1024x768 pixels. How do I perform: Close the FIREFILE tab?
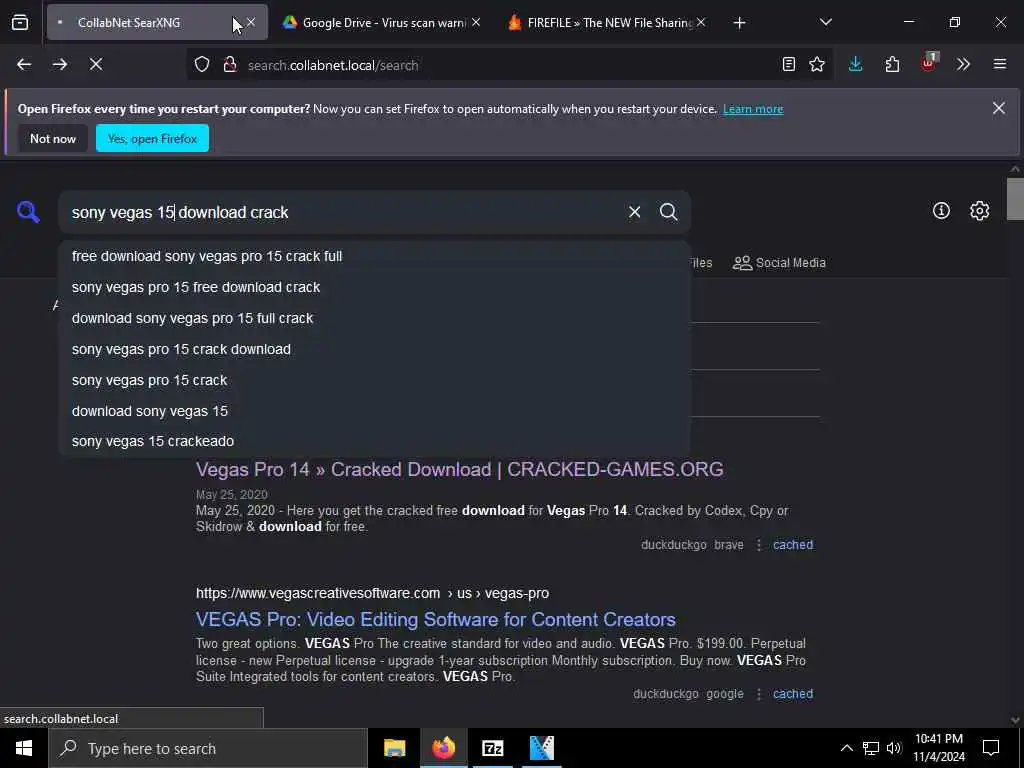[701, 22]
